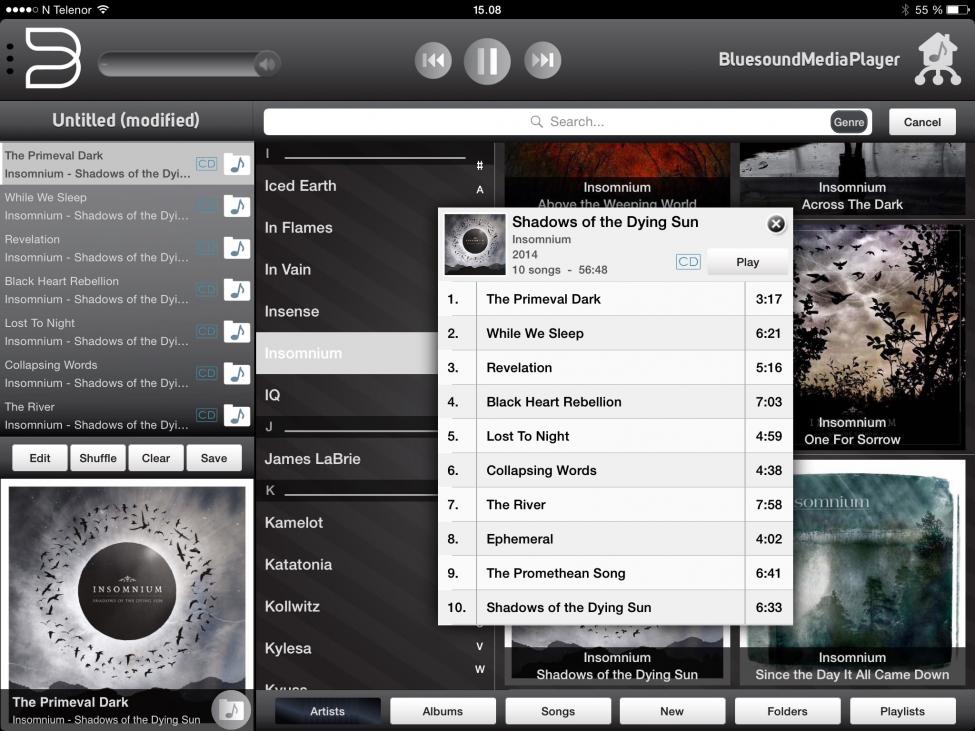
Task: Save the Untitled playlist
Action: [x=214, y=458]
